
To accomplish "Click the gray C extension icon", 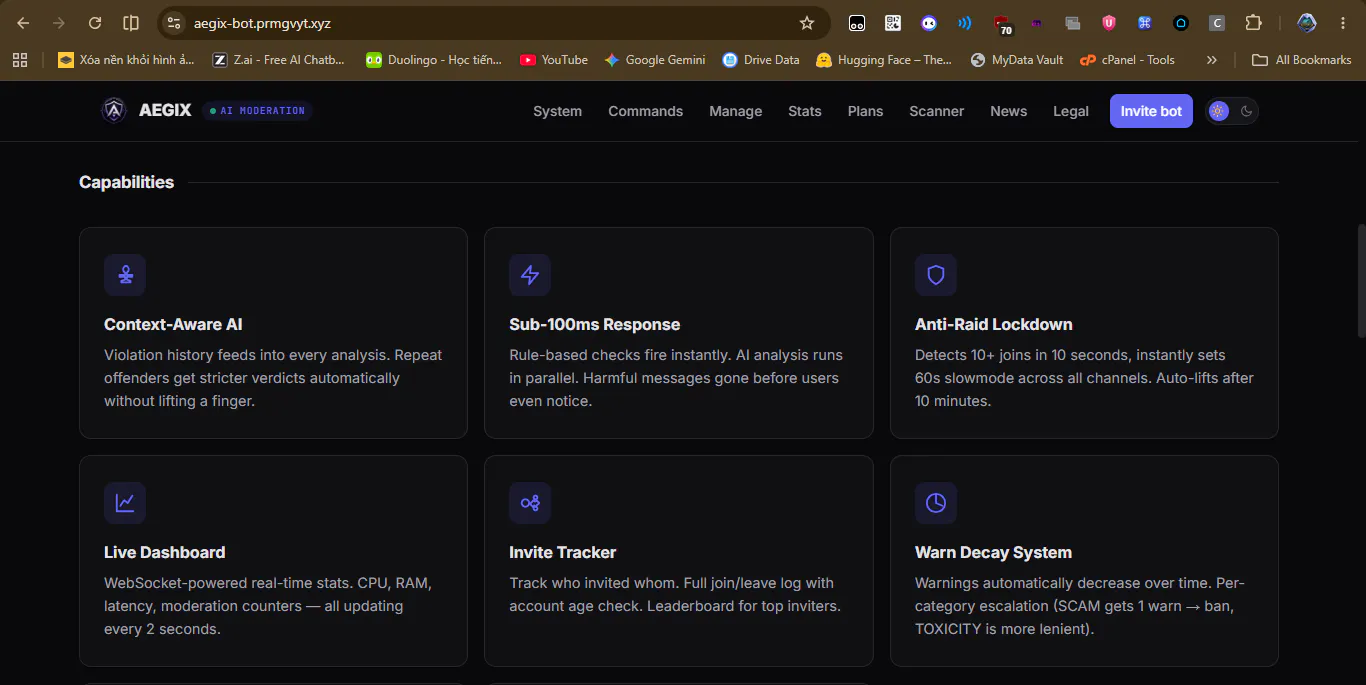I will [x=1217, y=23].
